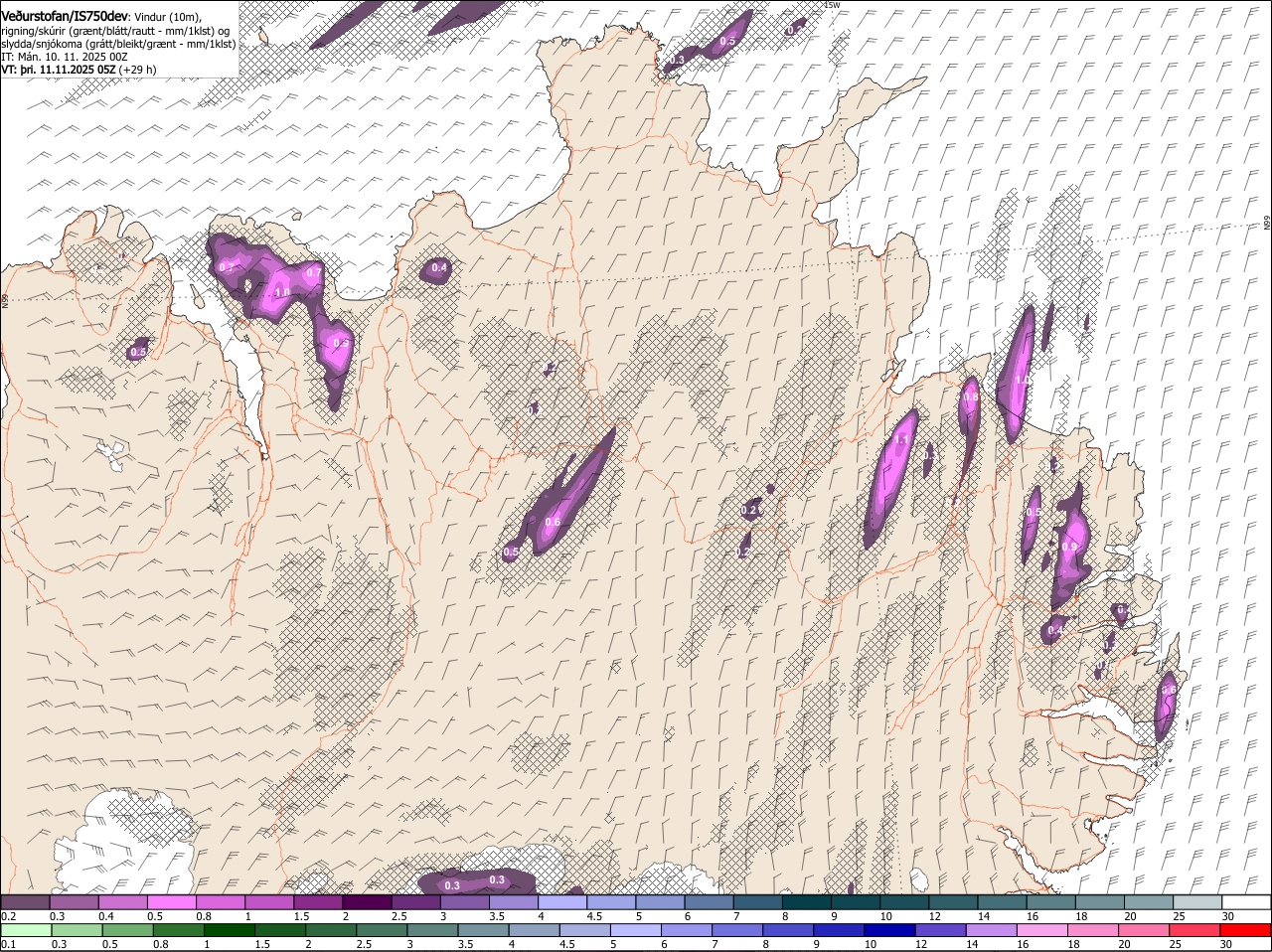Click the 0.1 label in the rain legend

pyautogui.click(x=8, y=944)
